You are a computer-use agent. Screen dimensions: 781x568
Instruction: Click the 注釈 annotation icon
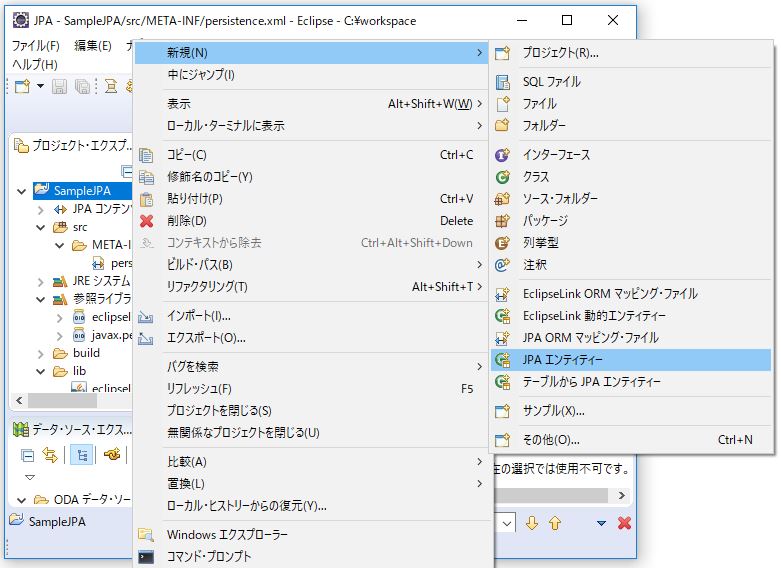pyautogui.click(x=503, y=265)
